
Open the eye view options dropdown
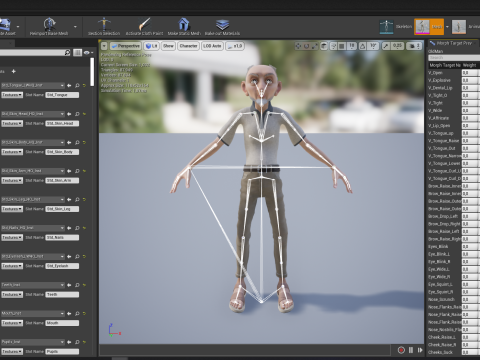coord(88,52)
